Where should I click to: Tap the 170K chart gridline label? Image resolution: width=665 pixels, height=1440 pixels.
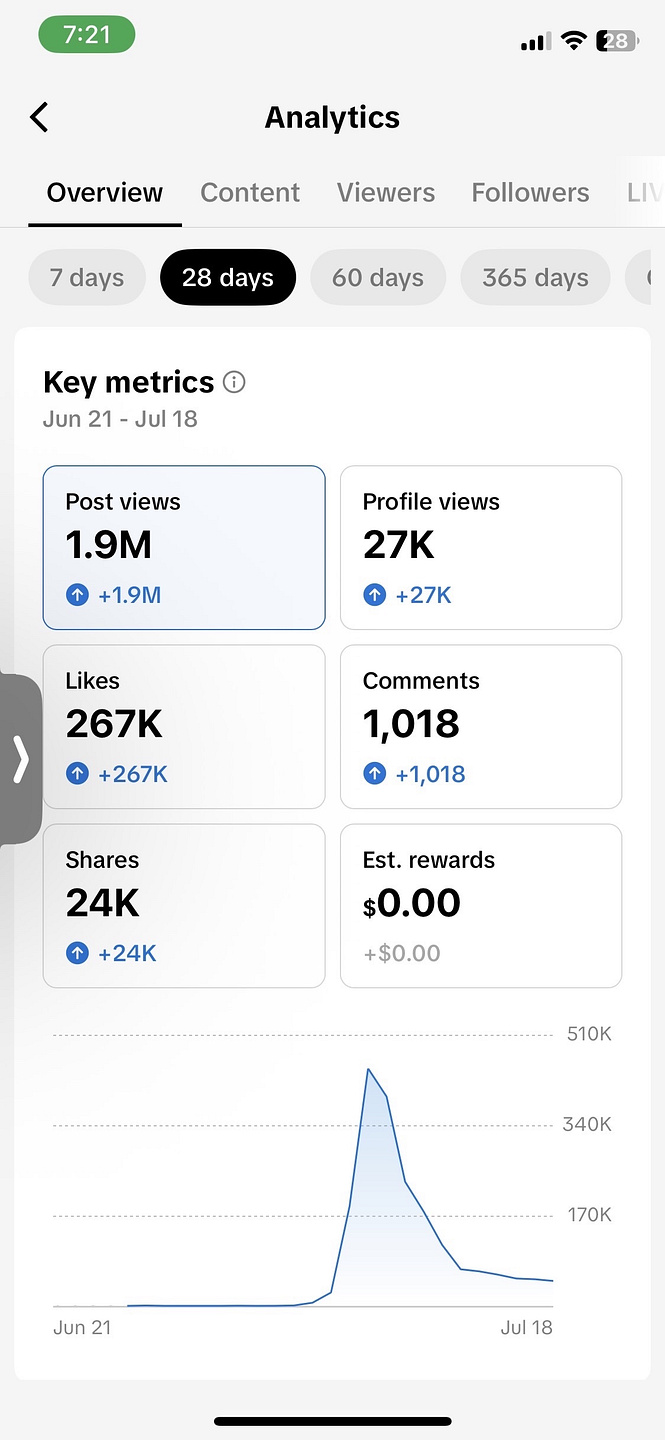[589, 1215]
